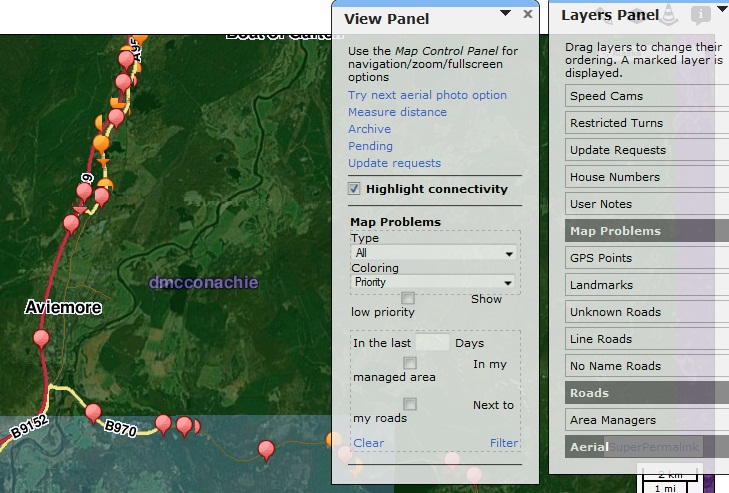Select the full orange pin marker beside the A9
Viewport: 729px width, 493px height.
click(101, 144)
